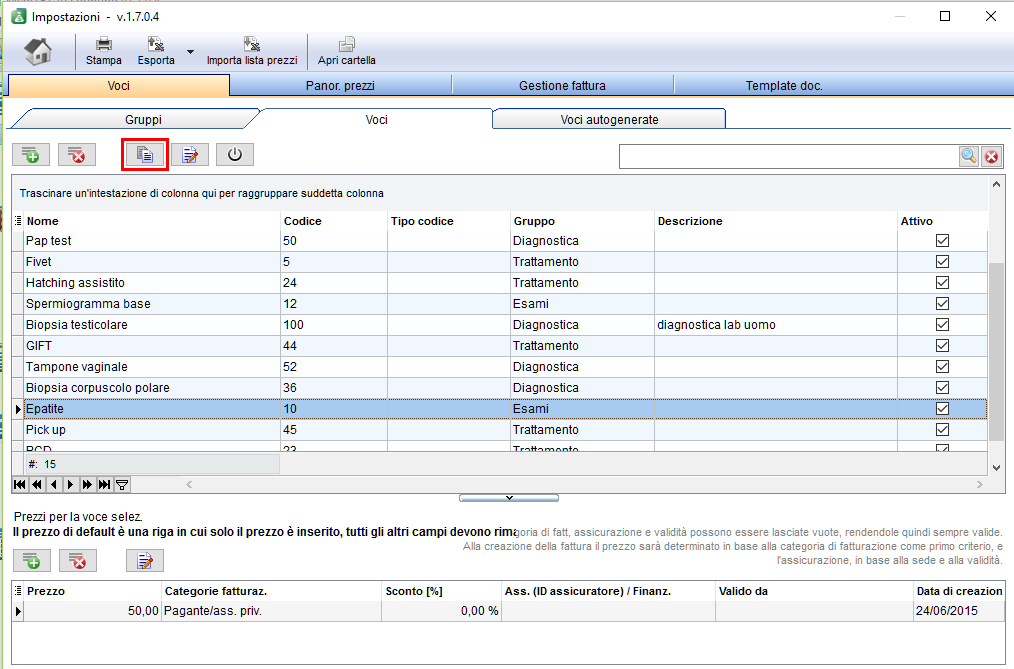Sort by the Codice column header
1014x669 pixels.
(x=334, y=221)
